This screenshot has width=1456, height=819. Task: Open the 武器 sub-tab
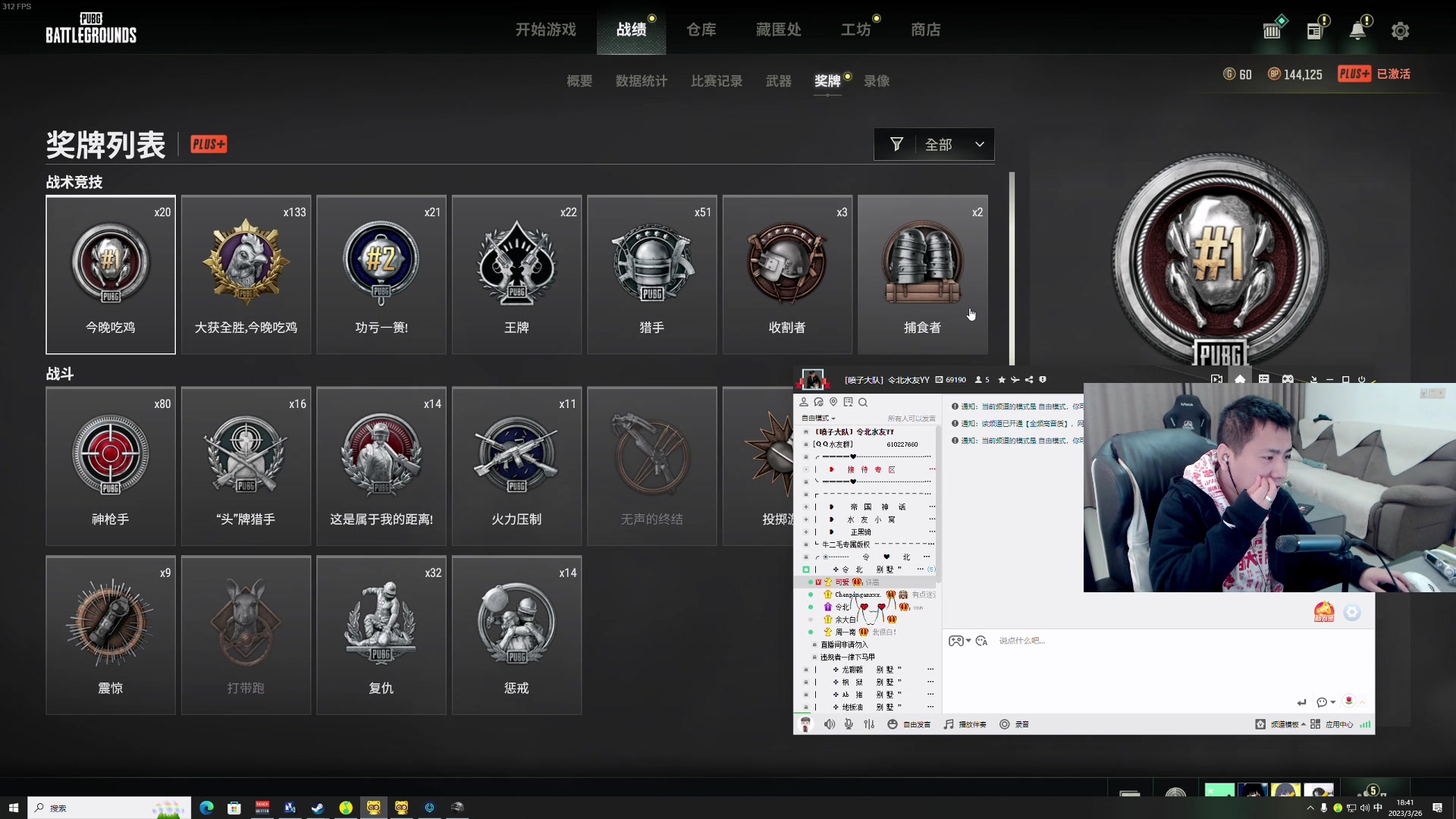tap(779, 81)
